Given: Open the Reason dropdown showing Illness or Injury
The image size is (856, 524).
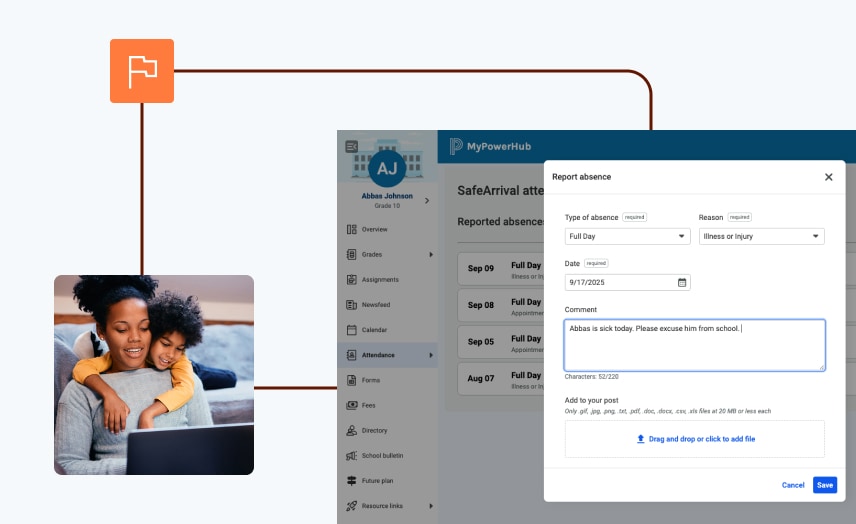Looking at the screenshot, I should 762,236.
